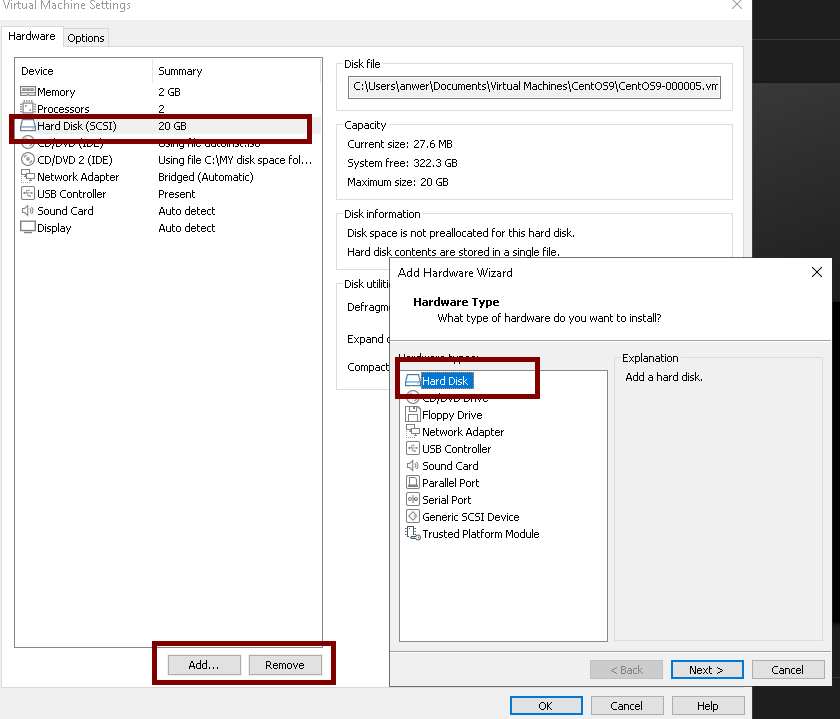The width and height of the screenshot is (840, 719).
Task: Select Floppy Drive label in wizard list
Action: coord(452,415)
